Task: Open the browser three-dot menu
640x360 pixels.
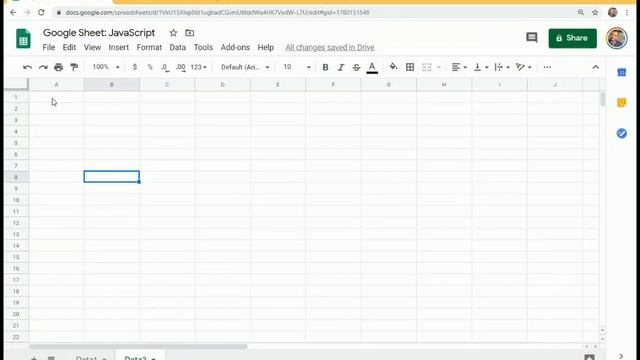Action: point(627,13)
